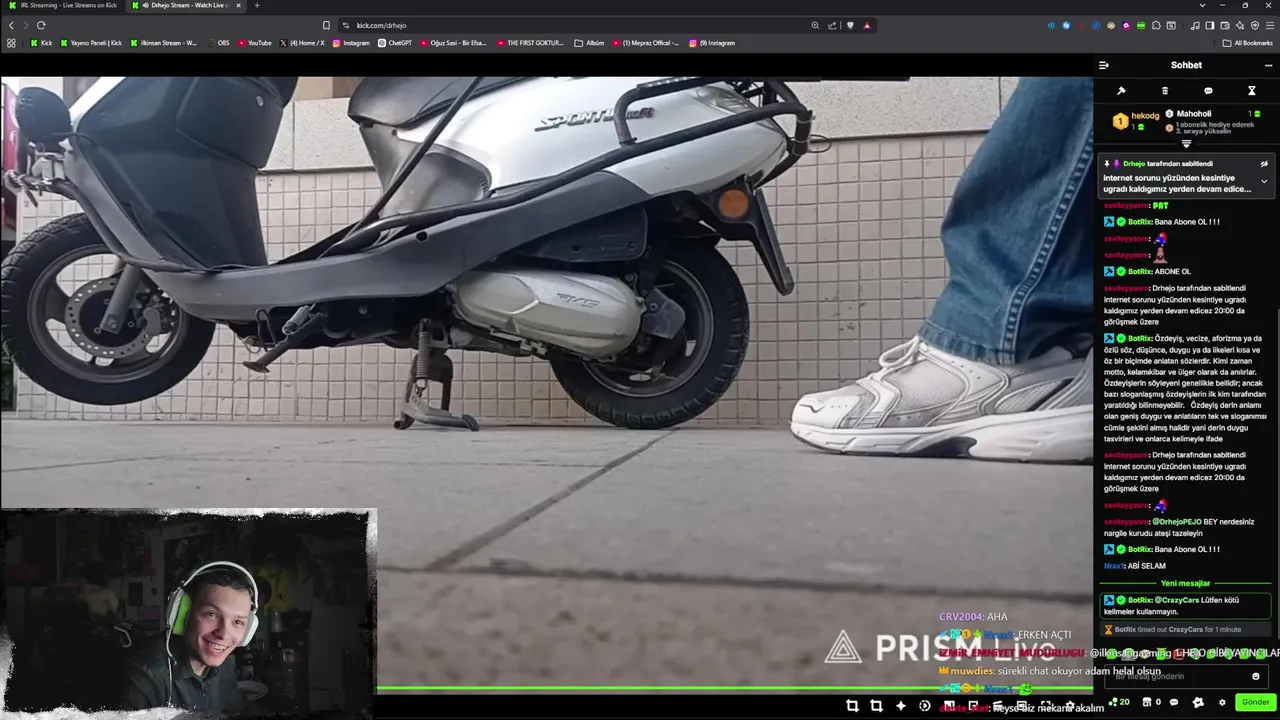1280x720 pixels.
Task: Open the YouTube bookmark
Action: [x=255, y=43]
